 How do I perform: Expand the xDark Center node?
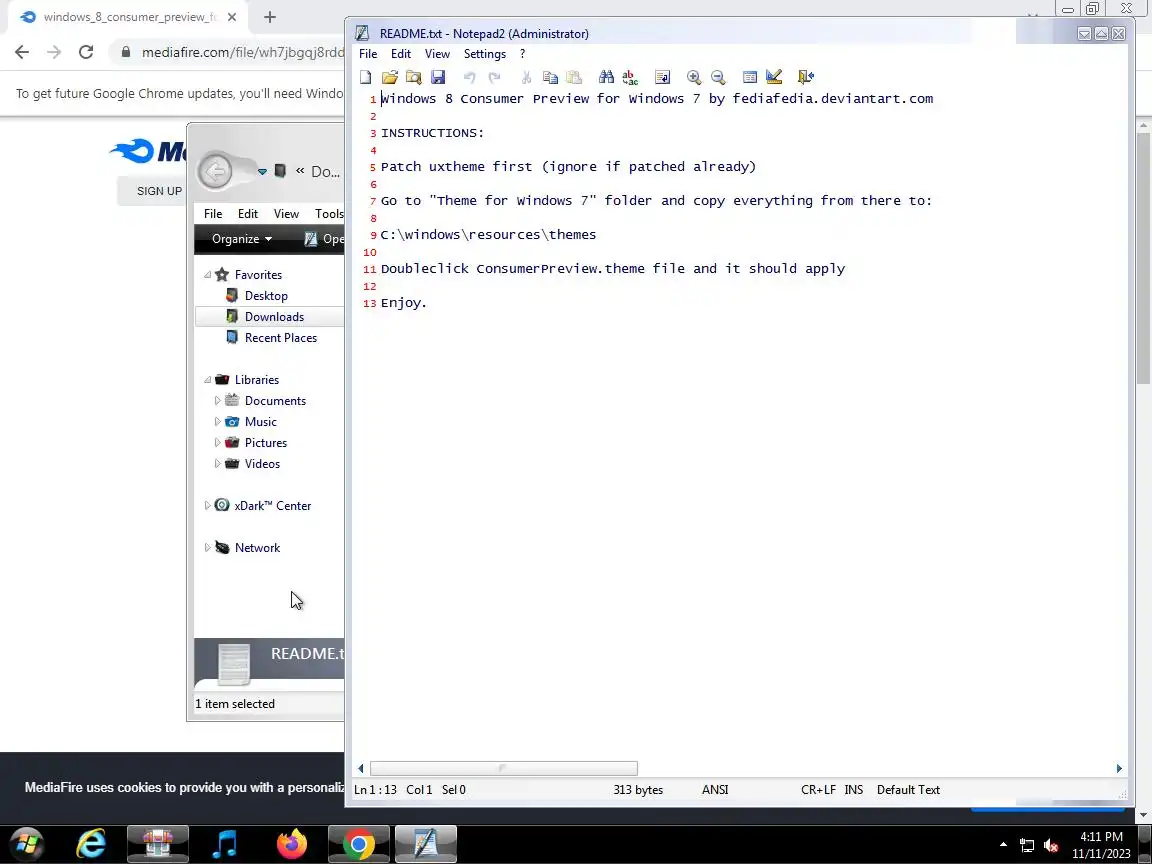coord(207,505)
